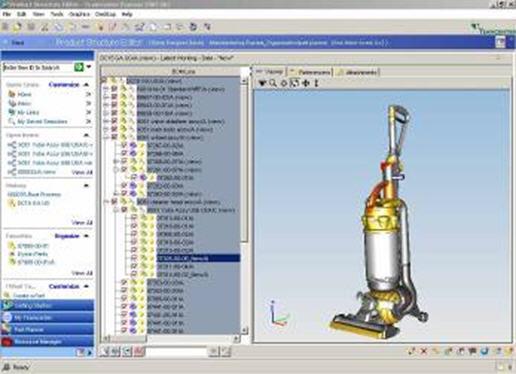Click View All under History section
The image size is (516, 374).
pyautogui.click(x=82, y=222)
